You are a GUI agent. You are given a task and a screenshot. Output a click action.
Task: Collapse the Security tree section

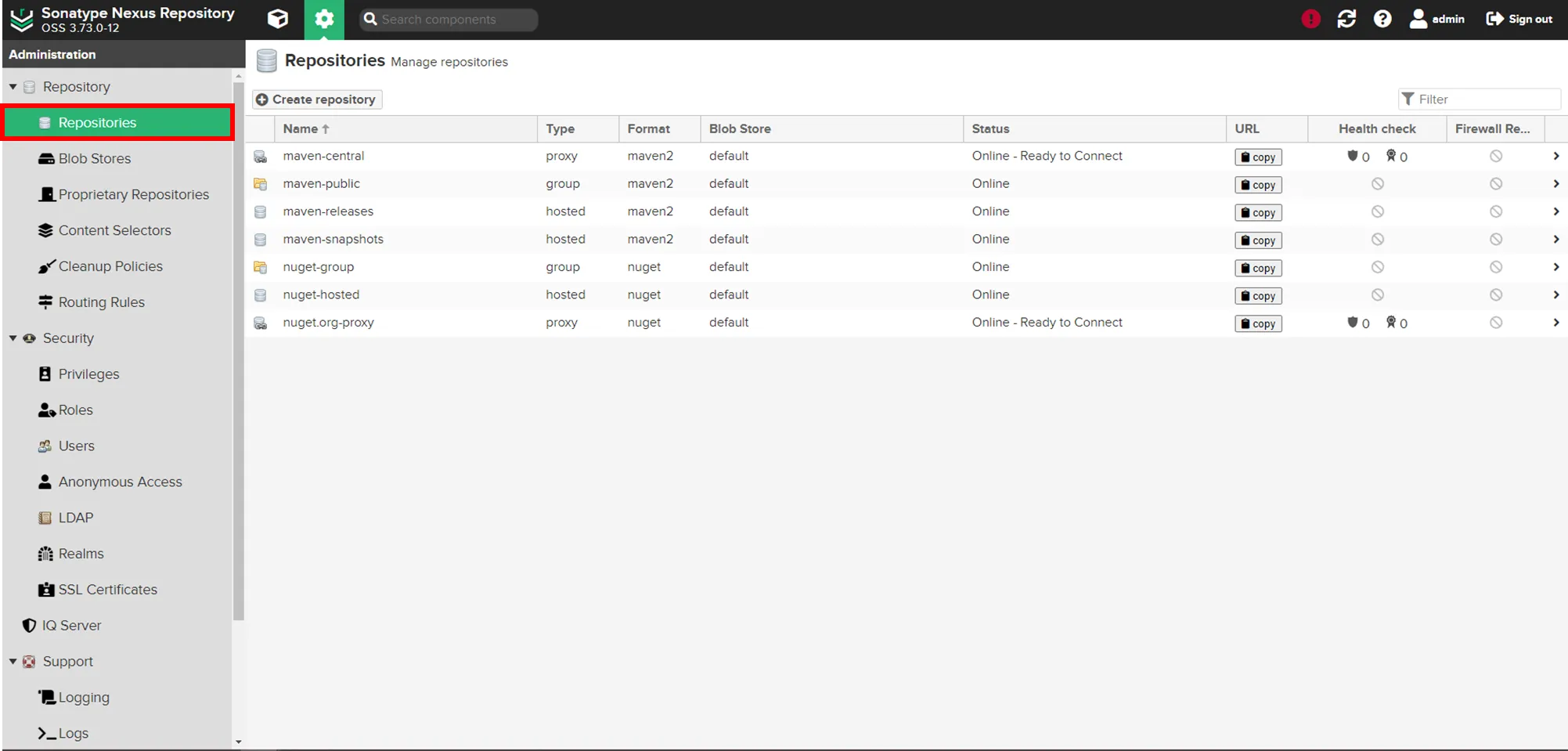(13, 338)
